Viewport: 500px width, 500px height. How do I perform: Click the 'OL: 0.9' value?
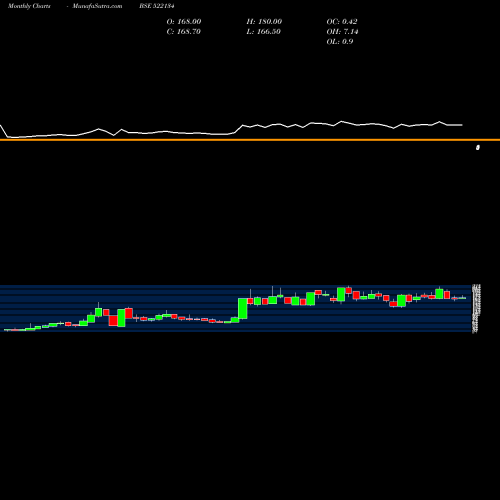tap(340, 42)
